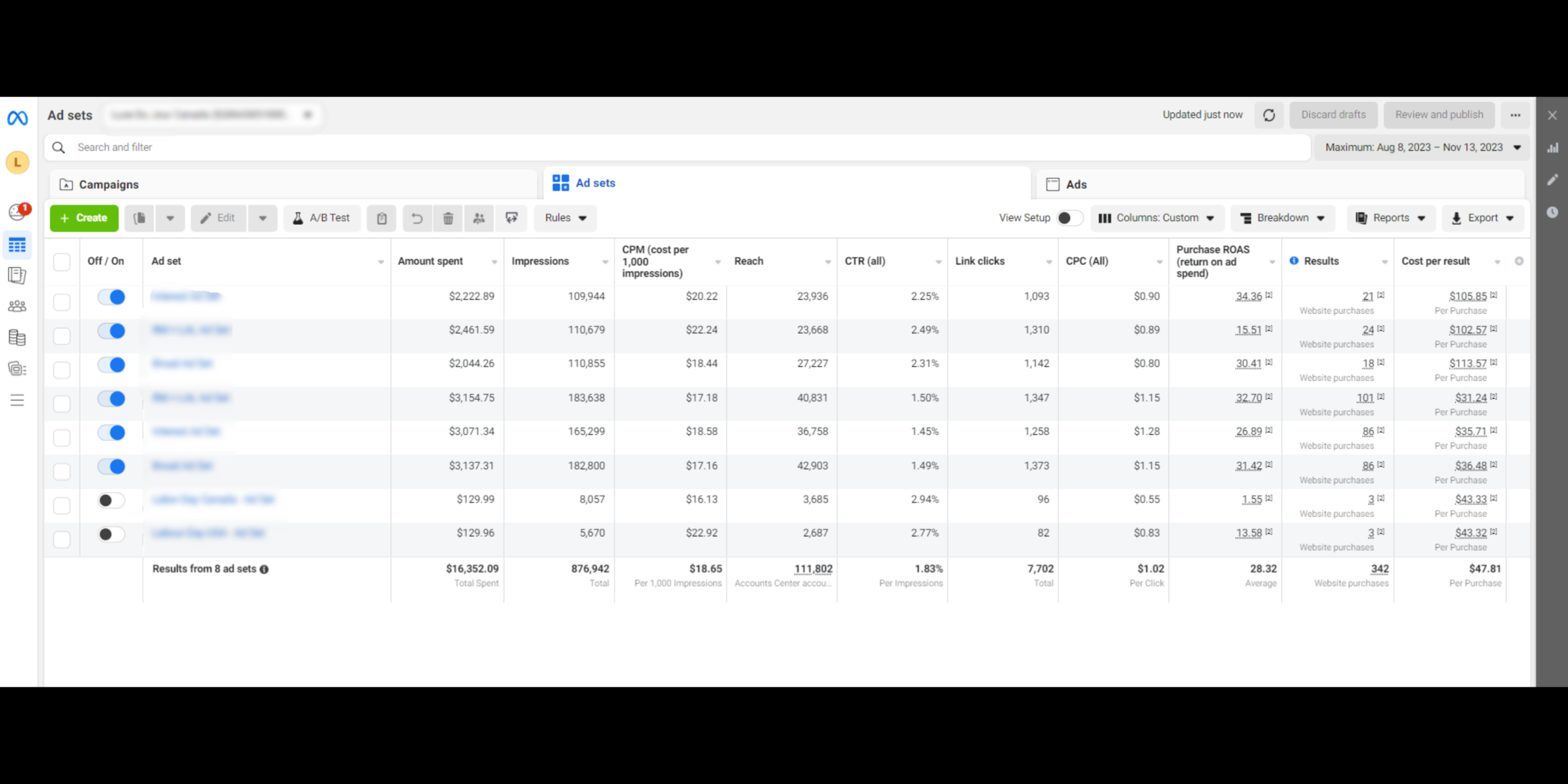Switch to the Campaigns tab
1568x784 pixels.
tap(107, 184)
